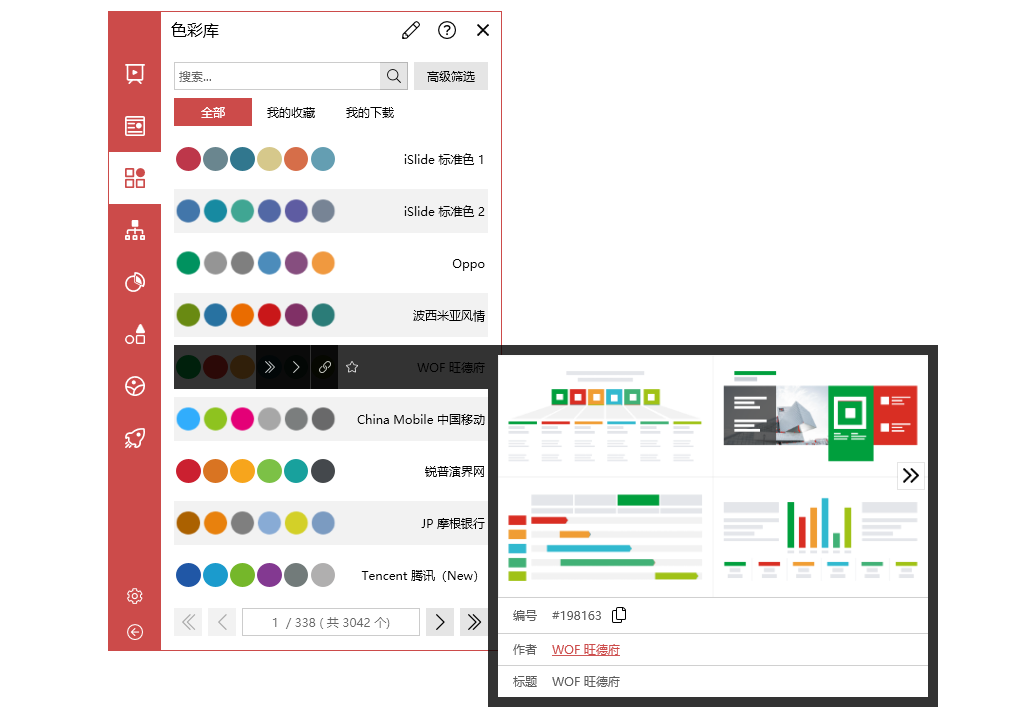Go to first page double-left arrow

[188, 622]
